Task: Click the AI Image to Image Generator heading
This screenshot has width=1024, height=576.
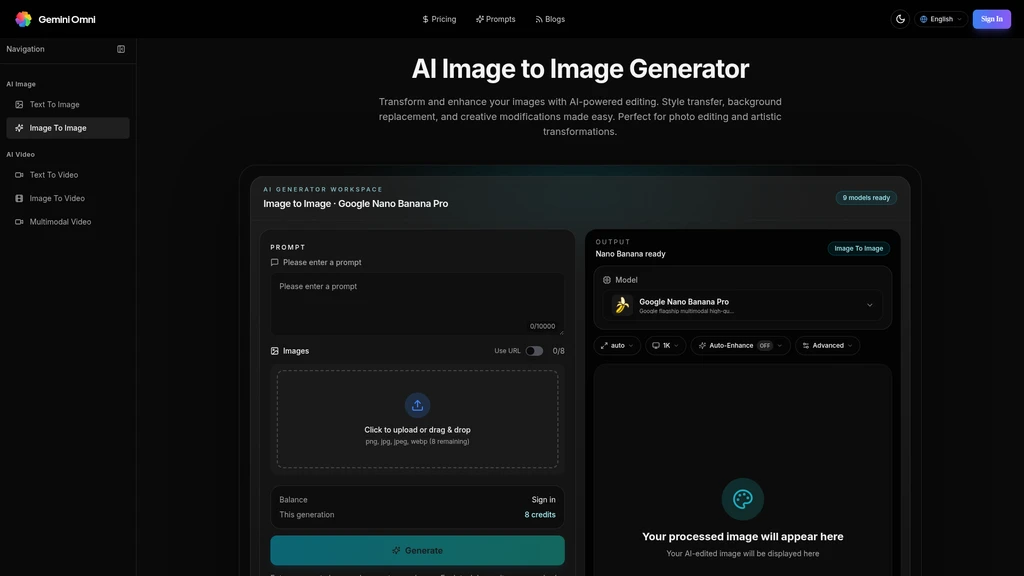Action: [x=580, y=69]
